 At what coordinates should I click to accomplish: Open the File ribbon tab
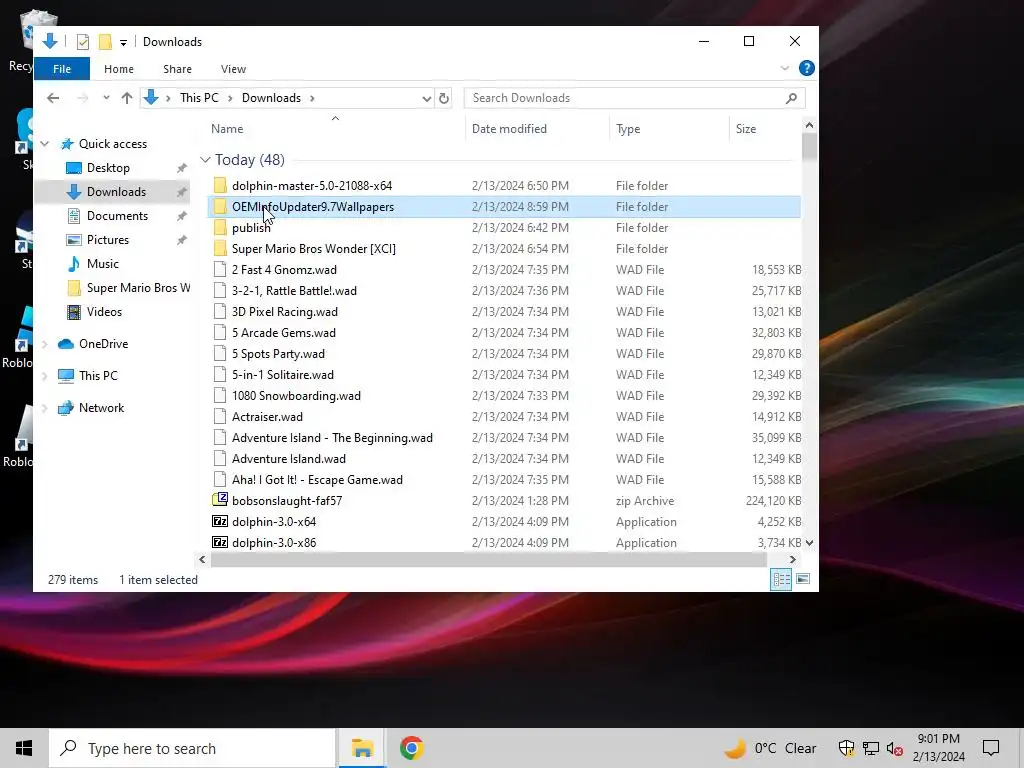tap(62, 69)
